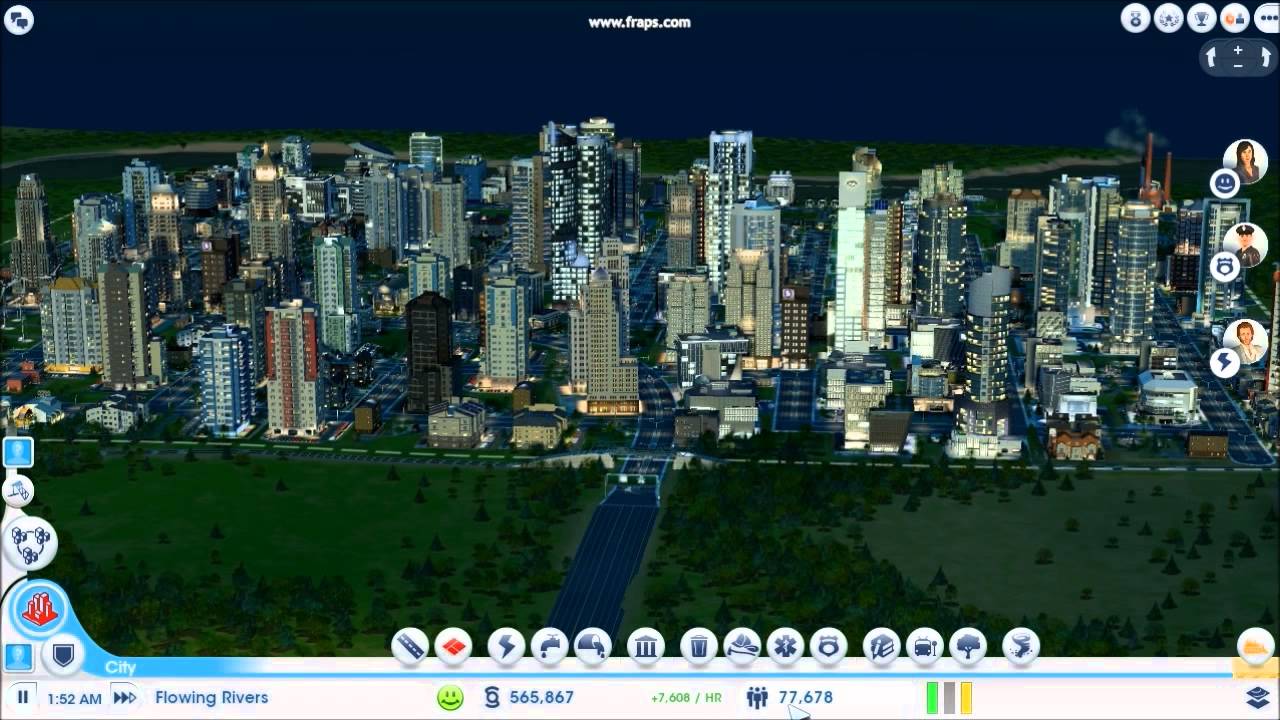Viewport: 1280px width, 720px height.
Task: Click the green RCI demand bar
Action: point(932,697)
